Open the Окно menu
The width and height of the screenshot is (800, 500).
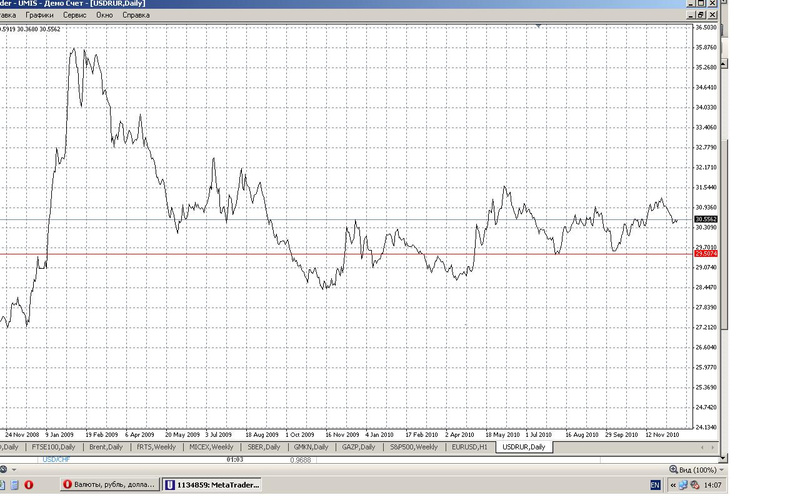click(x=104, y=16)
